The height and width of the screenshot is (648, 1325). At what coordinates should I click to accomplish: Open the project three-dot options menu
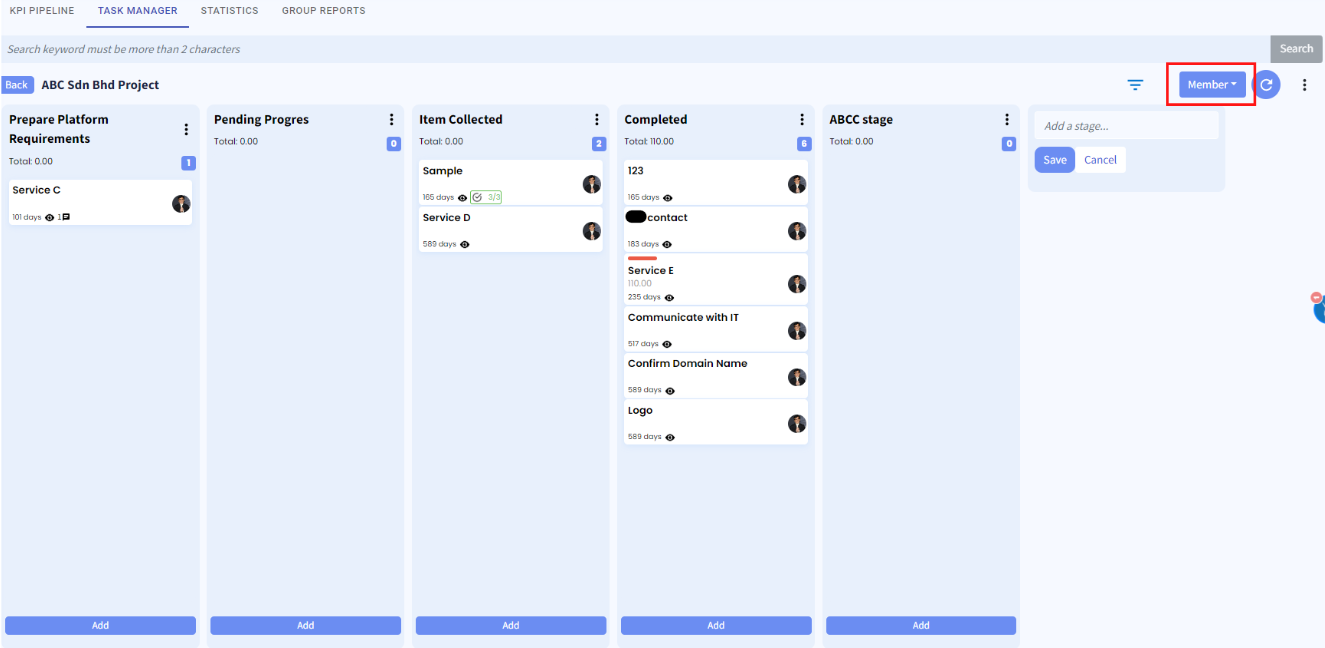[x=1304, y=85]
